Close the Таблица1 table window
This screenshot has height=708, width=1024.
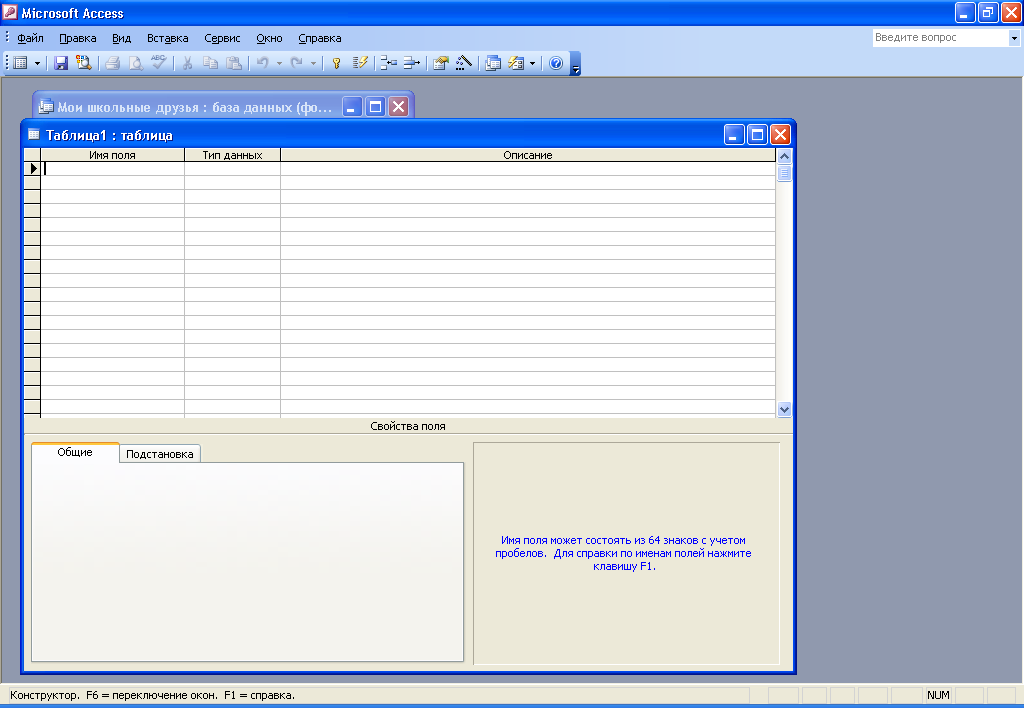click(780, 135)
